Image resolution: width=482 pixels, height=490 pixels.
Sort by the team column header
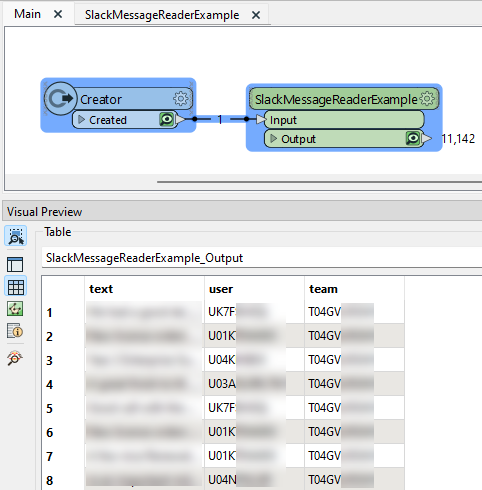tap(354, 289)
